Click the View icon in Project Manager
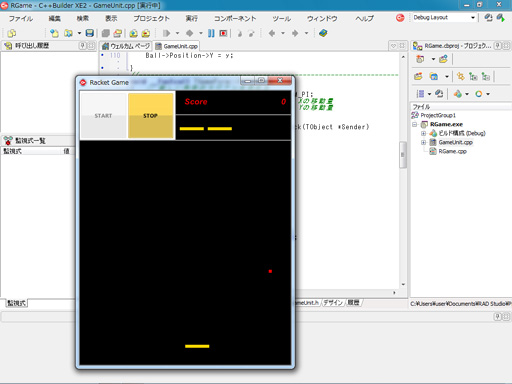 click(434, 76)
